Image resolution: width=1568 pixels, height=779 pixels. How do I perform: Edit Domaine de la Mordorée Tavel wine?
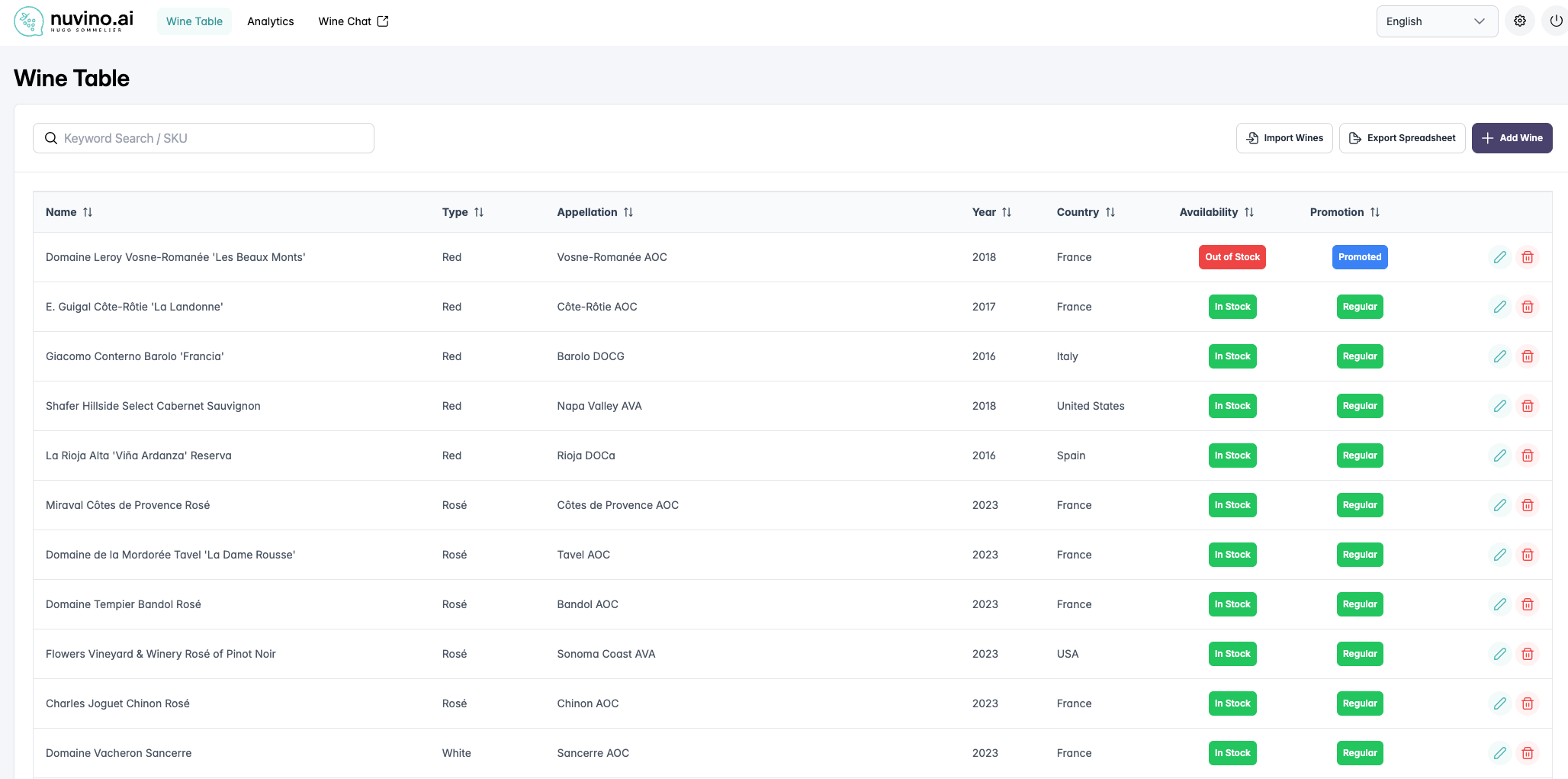click(1499, 555)
